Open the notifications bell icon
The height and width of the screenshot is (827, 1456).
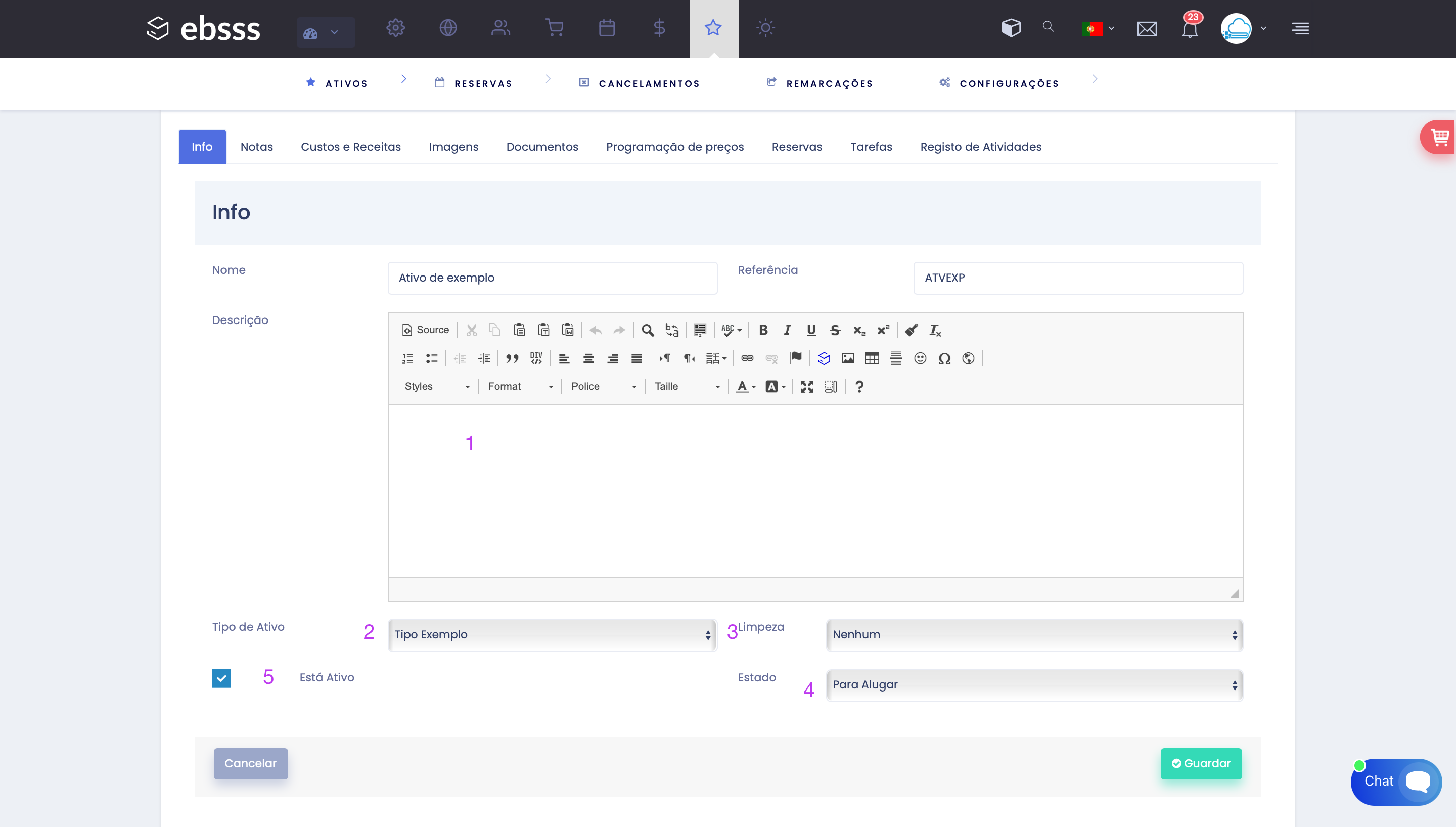point(1190,28)
